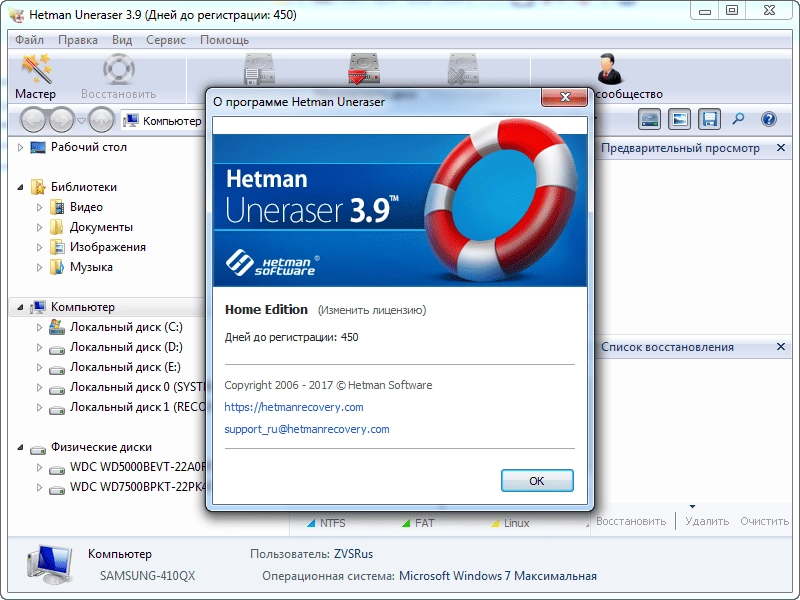The image size is (800, 600).
Task: Click the Hetman Uneraser title bar app icon
Action: 16,14
